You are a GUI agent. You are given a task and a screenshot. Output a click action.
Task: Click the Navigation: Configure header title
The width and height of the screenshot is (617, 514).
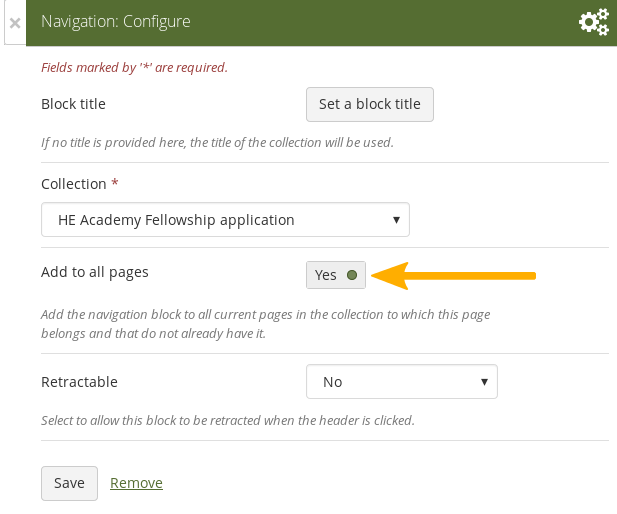116,21
